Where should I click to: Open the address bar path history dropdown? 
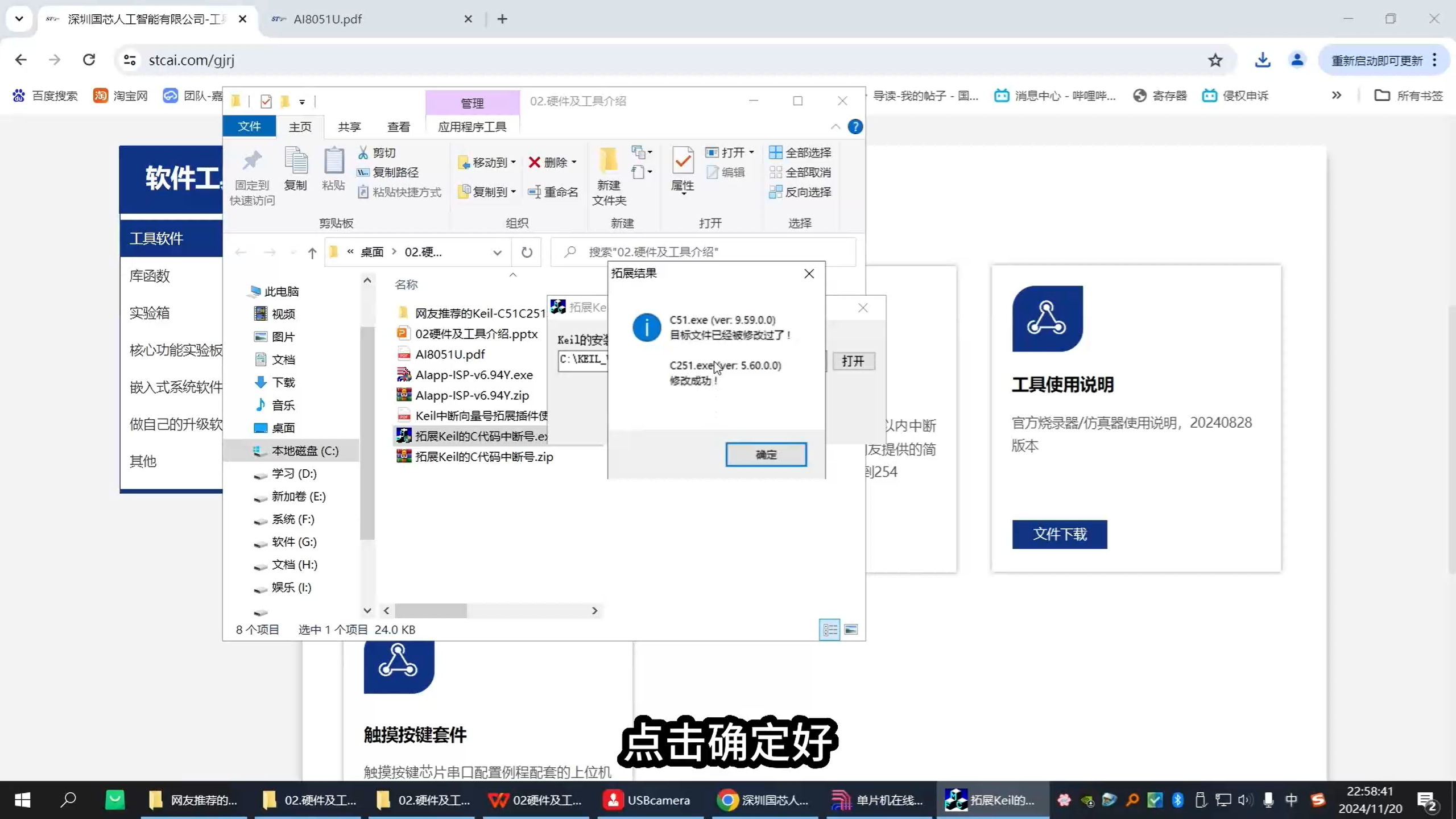coord(497,253)
